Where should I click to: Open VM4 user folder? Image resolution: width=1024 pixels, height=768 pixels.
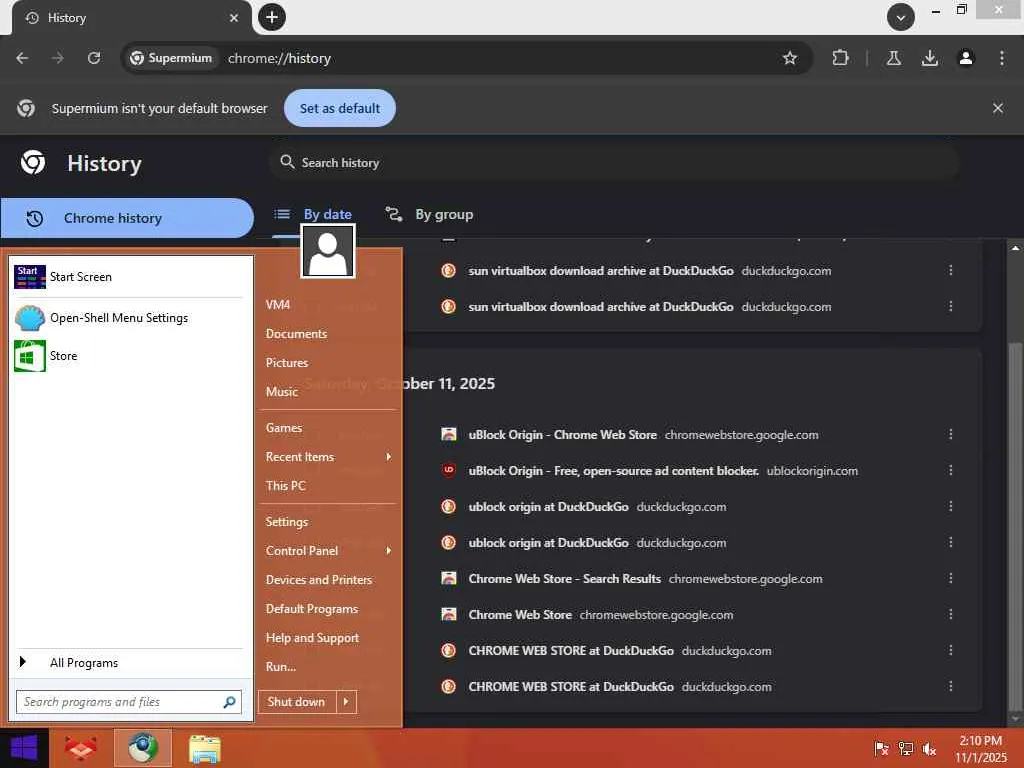(328, 305)
